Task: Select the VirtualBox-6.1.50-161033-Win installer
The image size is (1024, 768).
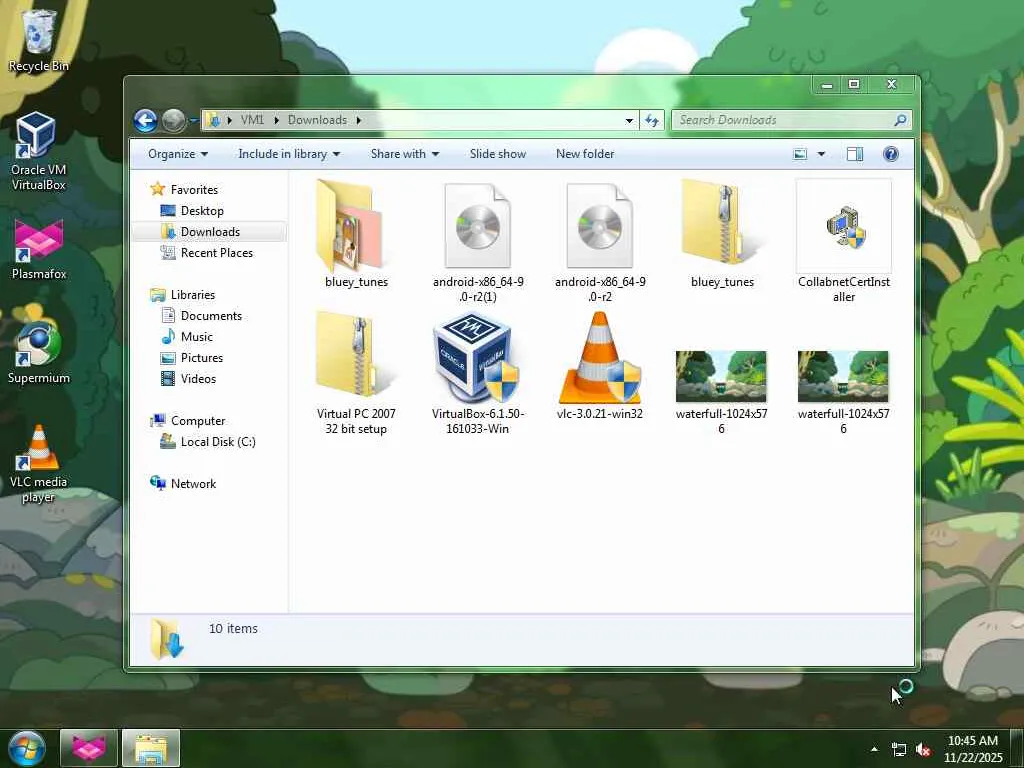Action: click(x=478, y=374)
